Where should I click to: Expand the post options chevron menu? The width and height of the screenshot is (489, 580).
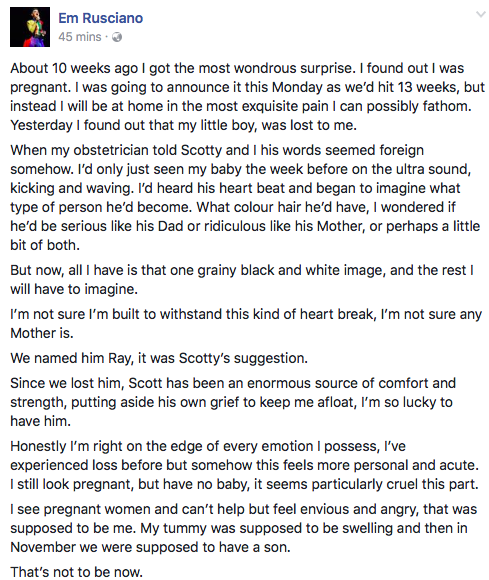[x=480, y=14]
